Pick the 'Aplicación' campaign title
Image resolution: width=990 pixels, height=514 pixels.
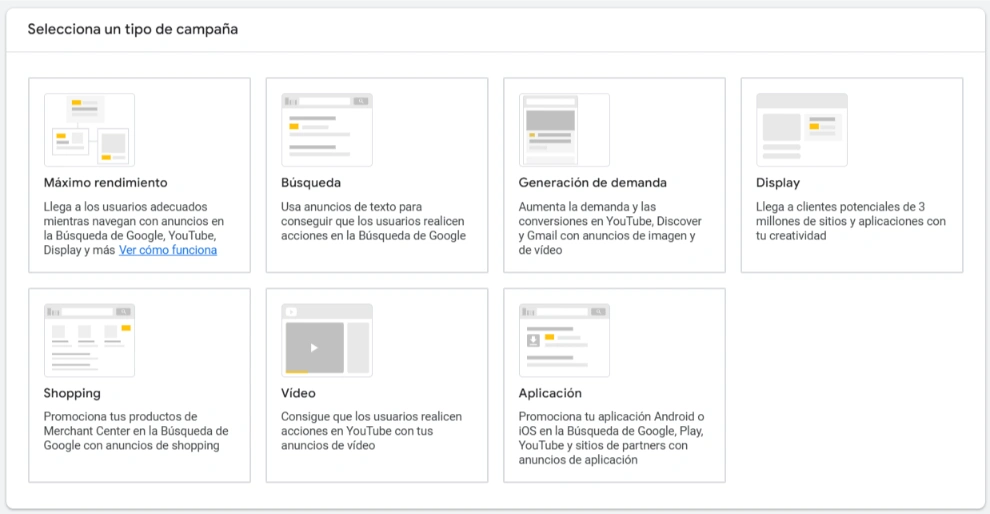(550, 393)
